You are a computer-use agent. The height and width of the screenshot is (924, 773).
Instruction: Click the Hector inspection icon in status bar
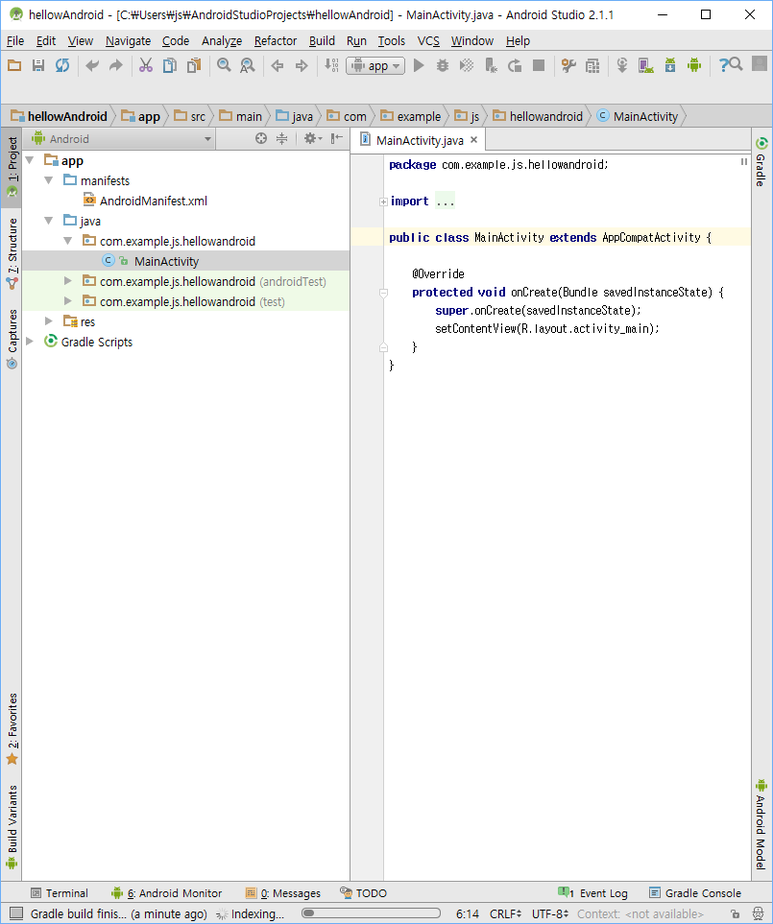click(x=759, y=914)
